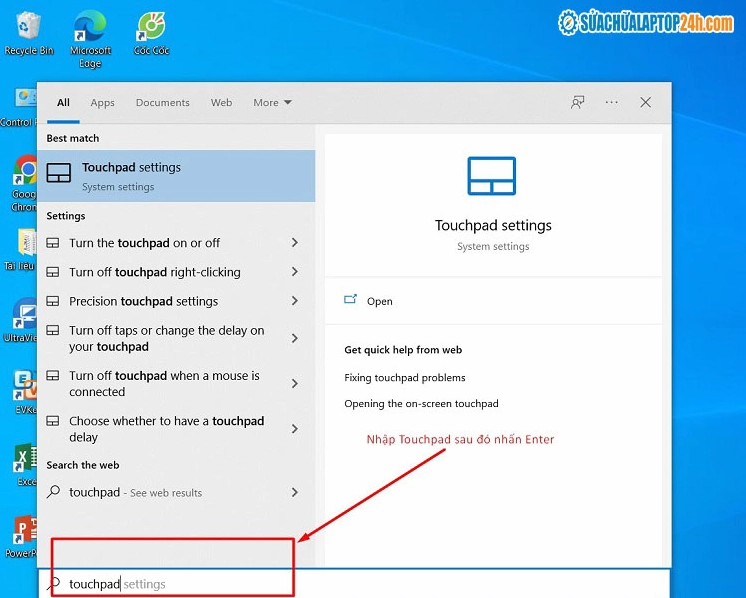Select 'Turn off touchpad right-clicking' result
The width and height of the screenshot is (746, 598).
(x=176, y=272)
